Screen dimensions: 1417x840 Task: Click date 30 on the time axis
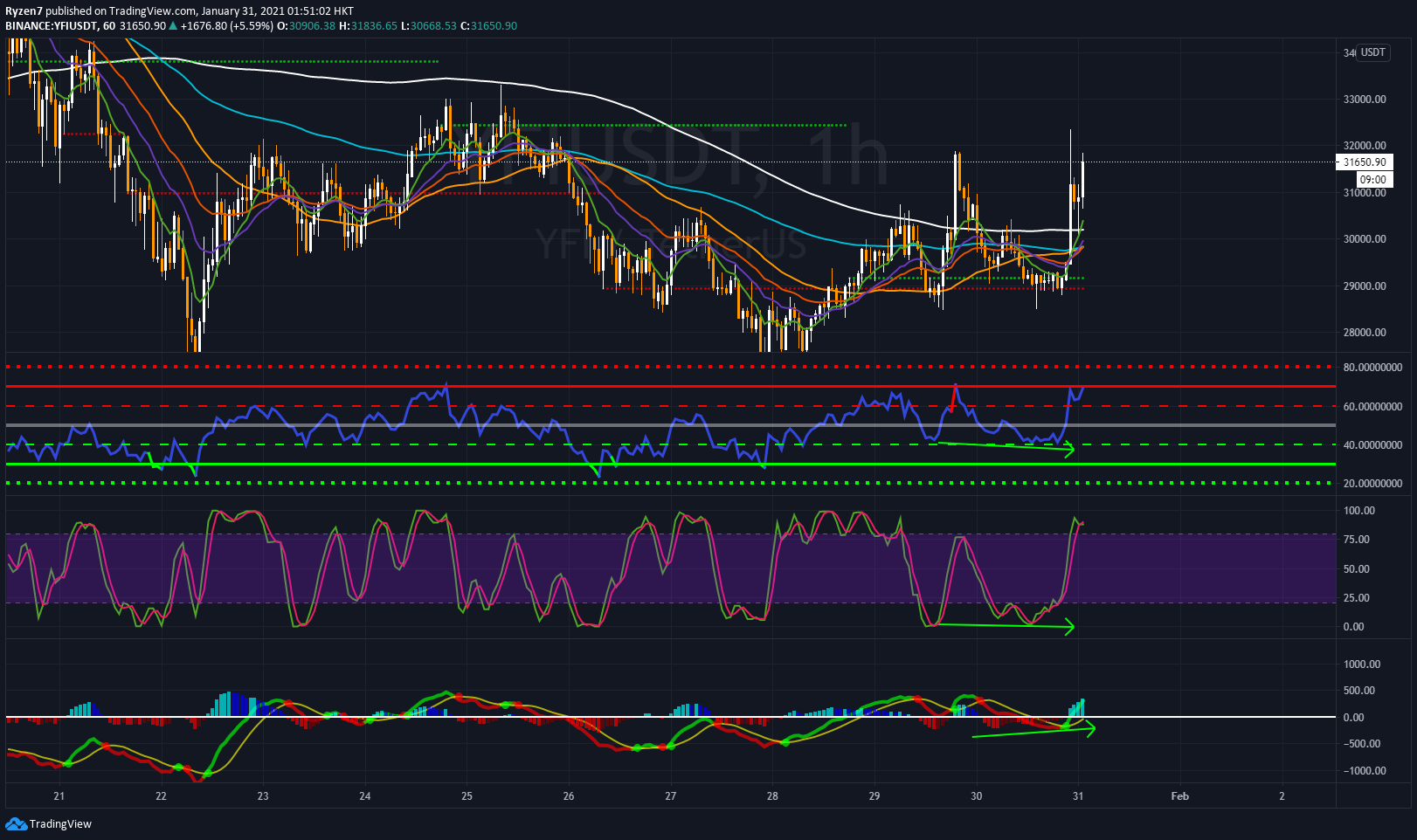(x=977, y=796)
